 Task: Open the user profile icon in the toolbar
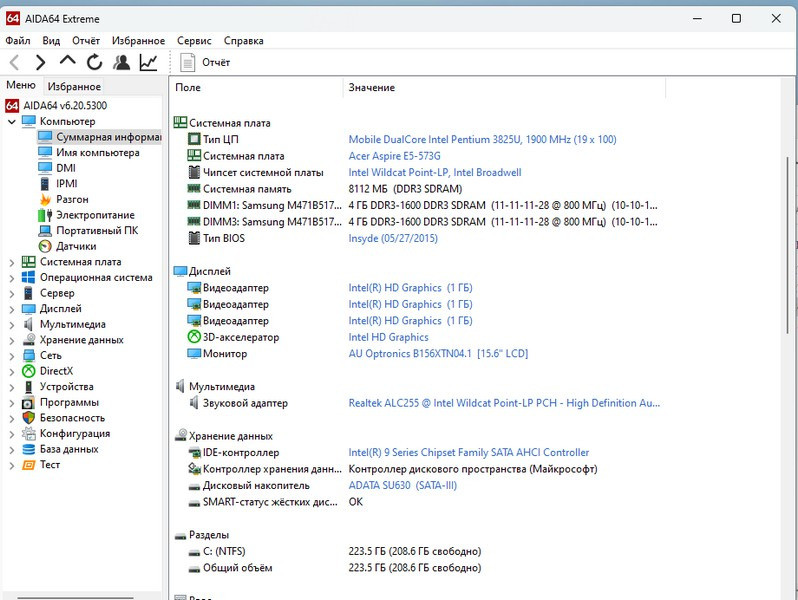(x=121, y=62)
